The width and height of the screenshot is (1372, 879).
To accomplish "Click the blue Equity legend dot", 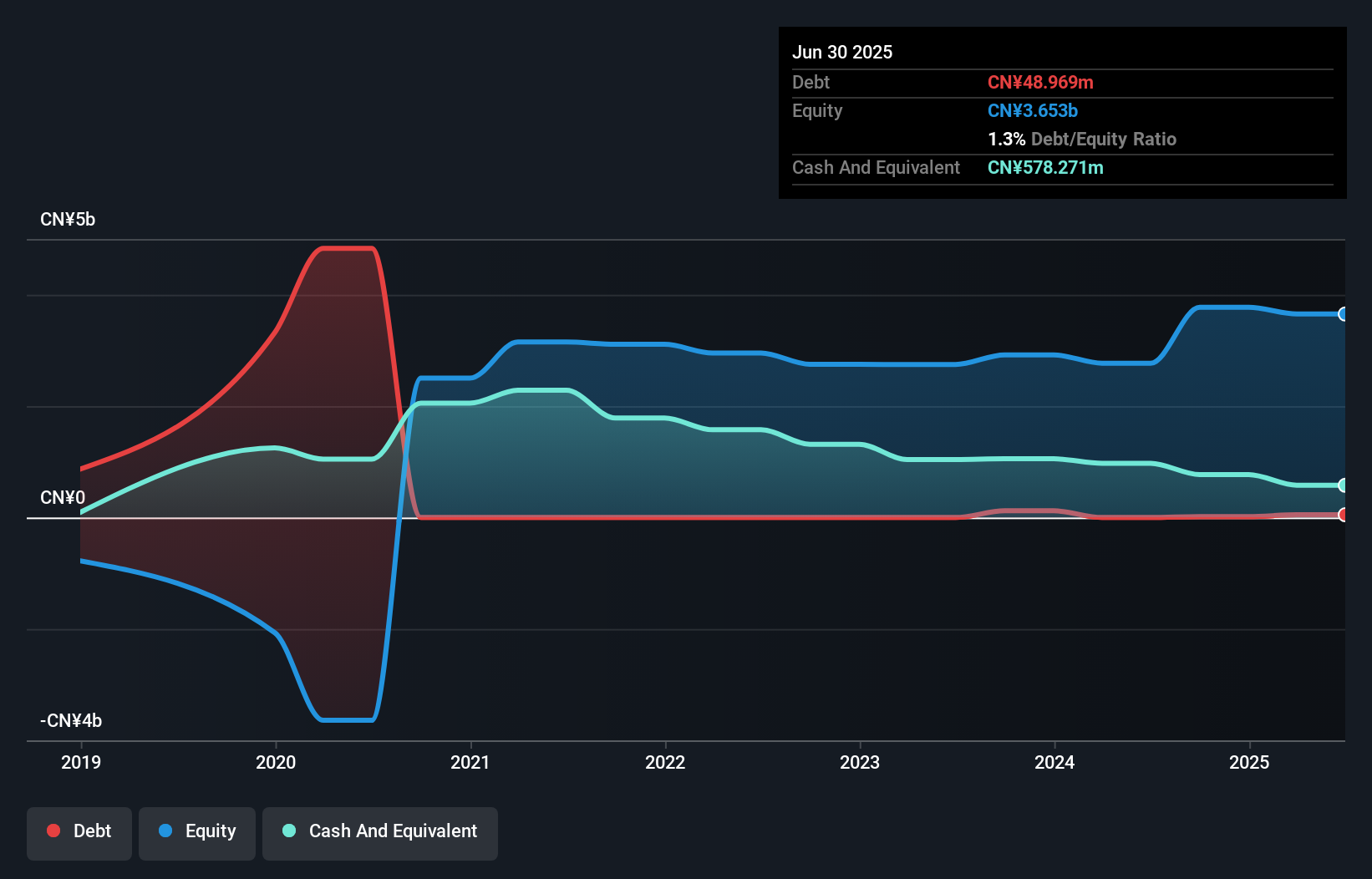I will pos(165,831).
